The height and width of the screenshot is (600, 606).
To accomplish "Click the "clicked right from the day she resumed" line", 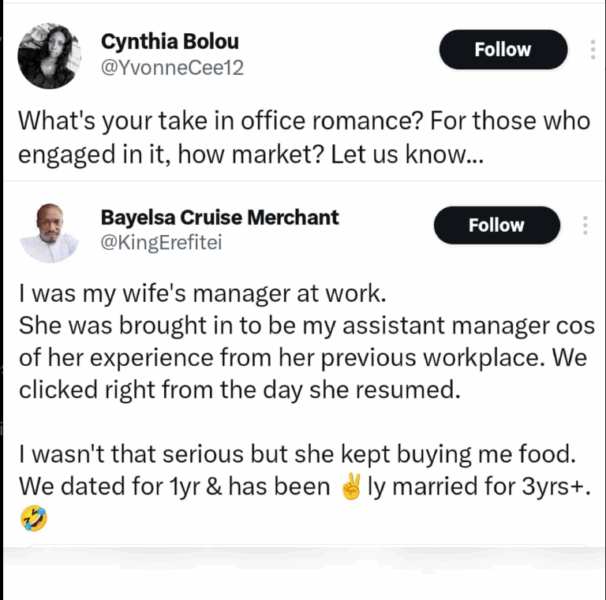I will [239, 389].
